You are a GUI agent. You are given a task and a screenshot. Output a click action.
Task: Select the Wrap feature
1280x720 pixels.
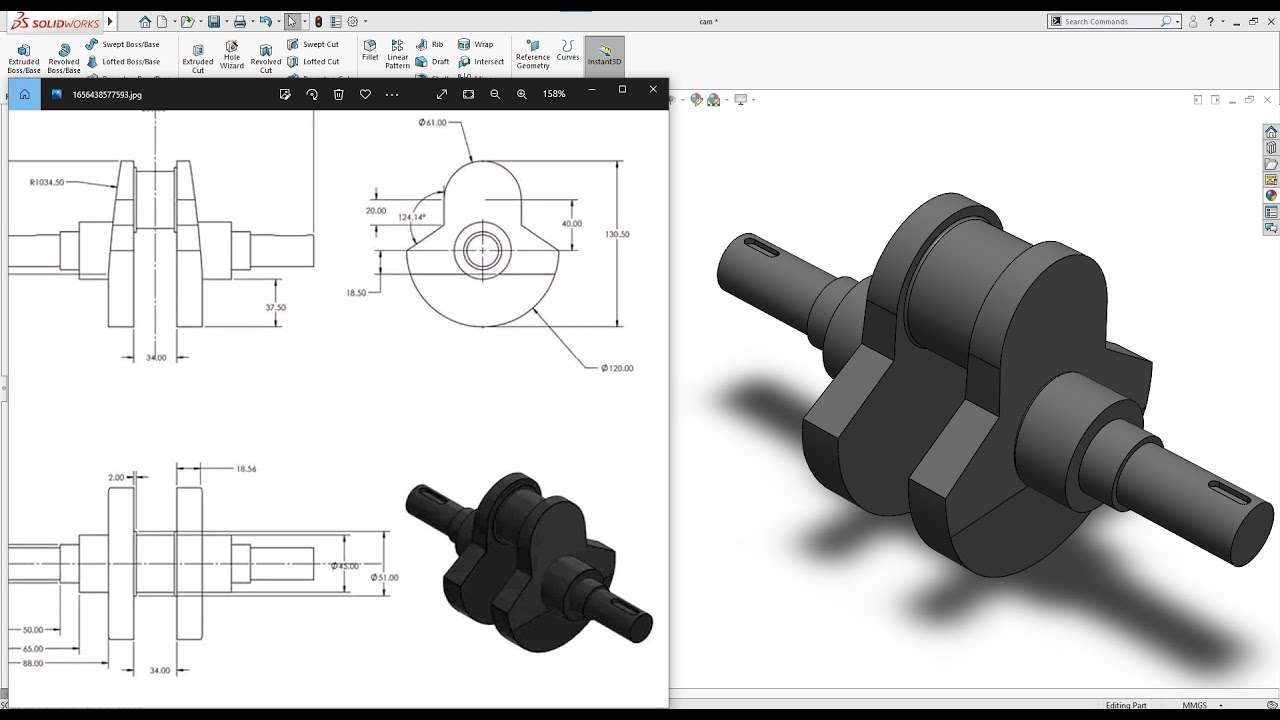476,44
